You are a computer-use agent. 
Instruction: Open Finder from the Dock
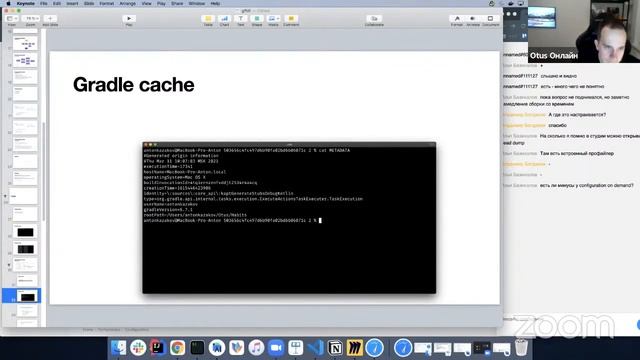tap(118, 348)
